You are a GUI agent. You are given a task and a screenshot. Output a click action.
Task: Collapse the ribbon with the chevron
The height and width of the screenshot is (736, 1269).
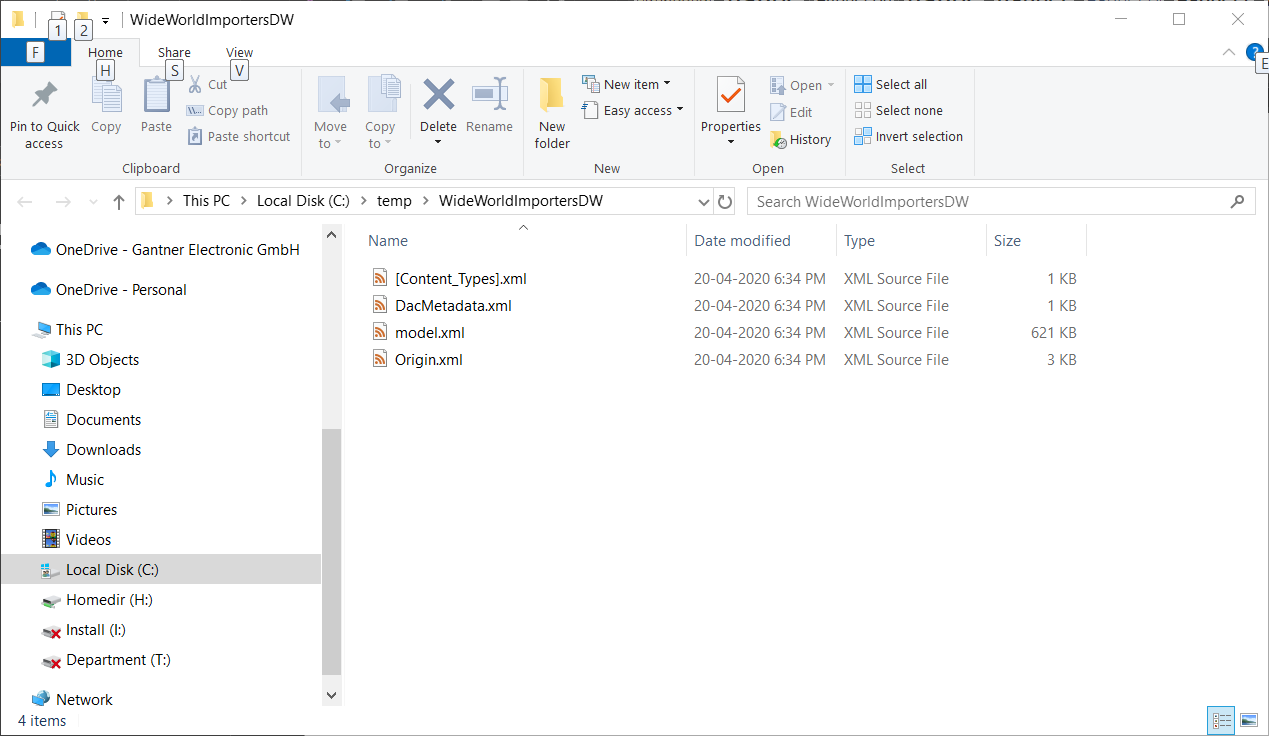point(1228,53)
